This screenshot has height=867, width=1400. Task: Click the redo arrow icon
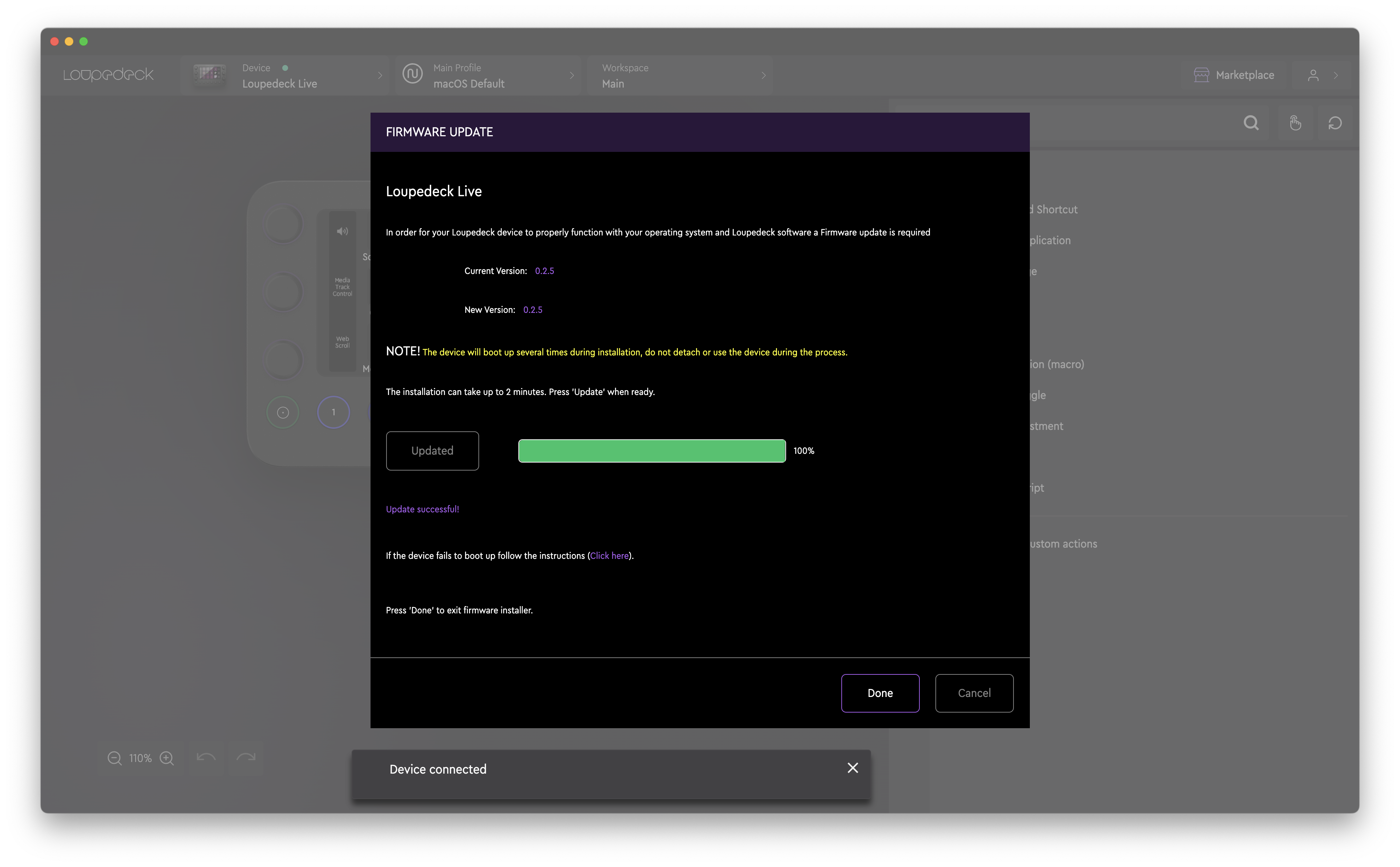[x=246, y=758]
